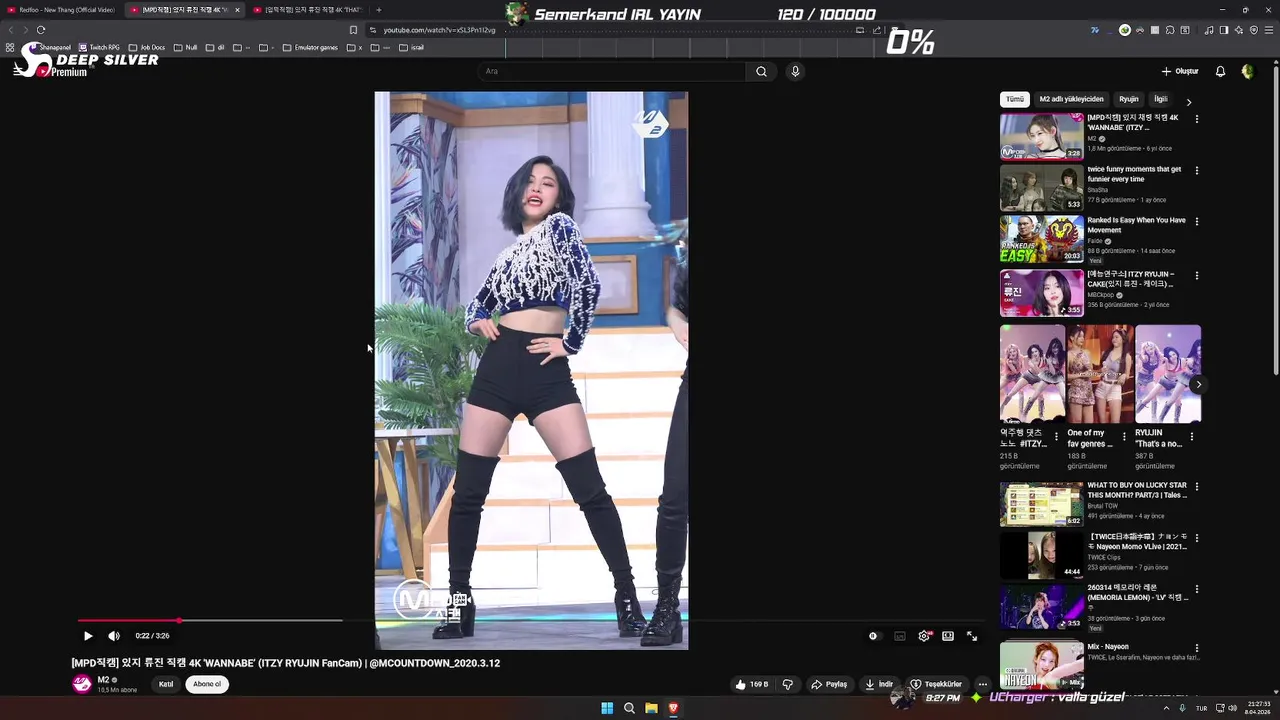The height and width of the screenshot is (720, 1280).
Task: Open Emulator games bookmark folder
Action: pyautogui.click(x=311, y=47)
